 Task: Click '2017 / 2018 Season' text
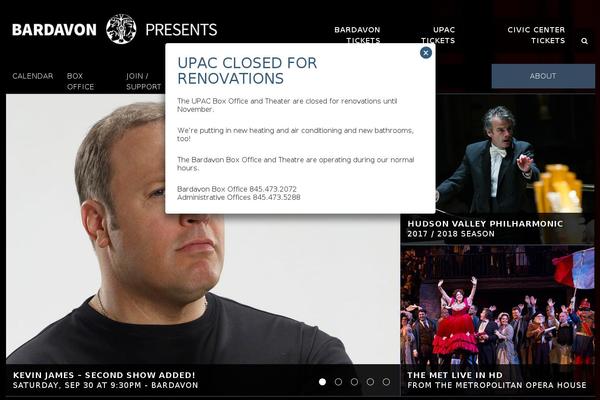click(x=451, y=234)
